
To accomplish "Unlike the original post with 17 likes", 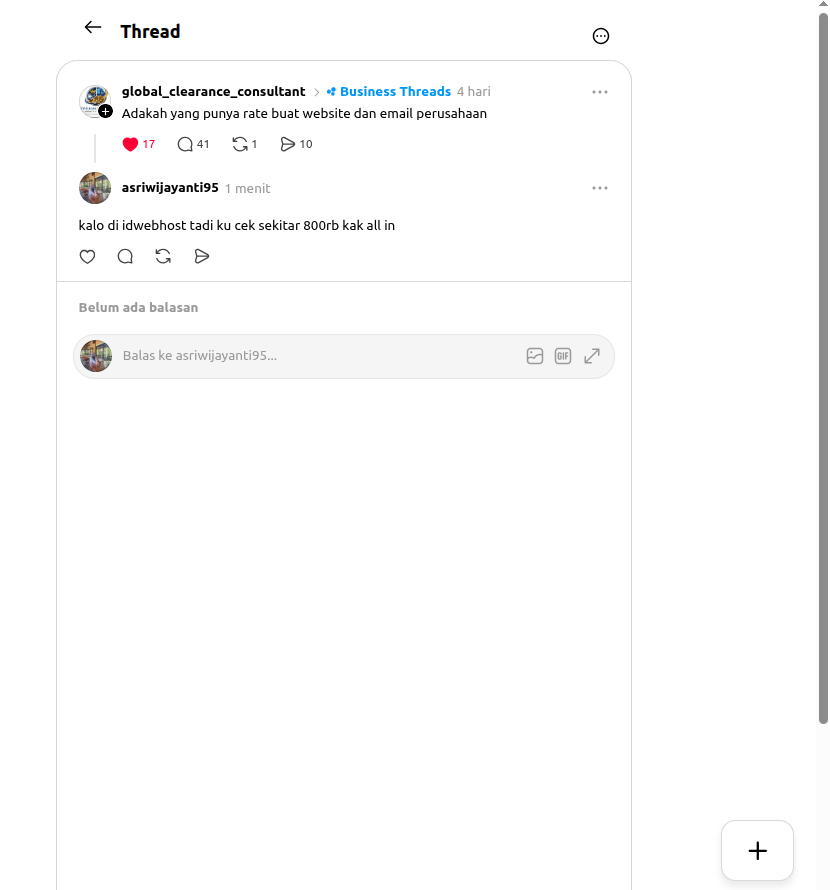I will coord(131,144).
